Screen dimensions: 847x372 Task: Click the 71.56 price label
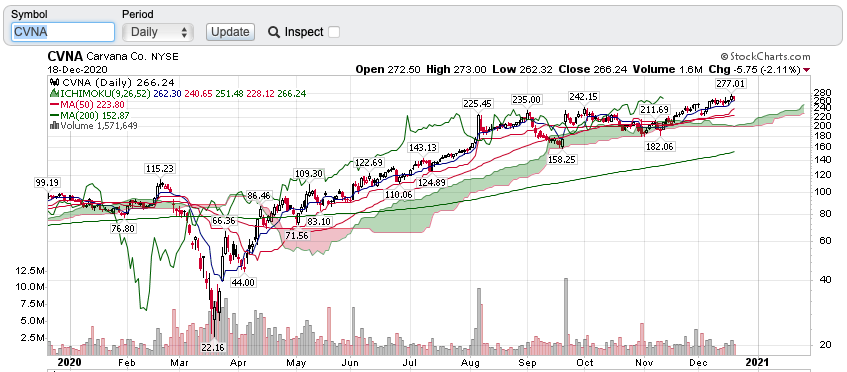point(297,236)
